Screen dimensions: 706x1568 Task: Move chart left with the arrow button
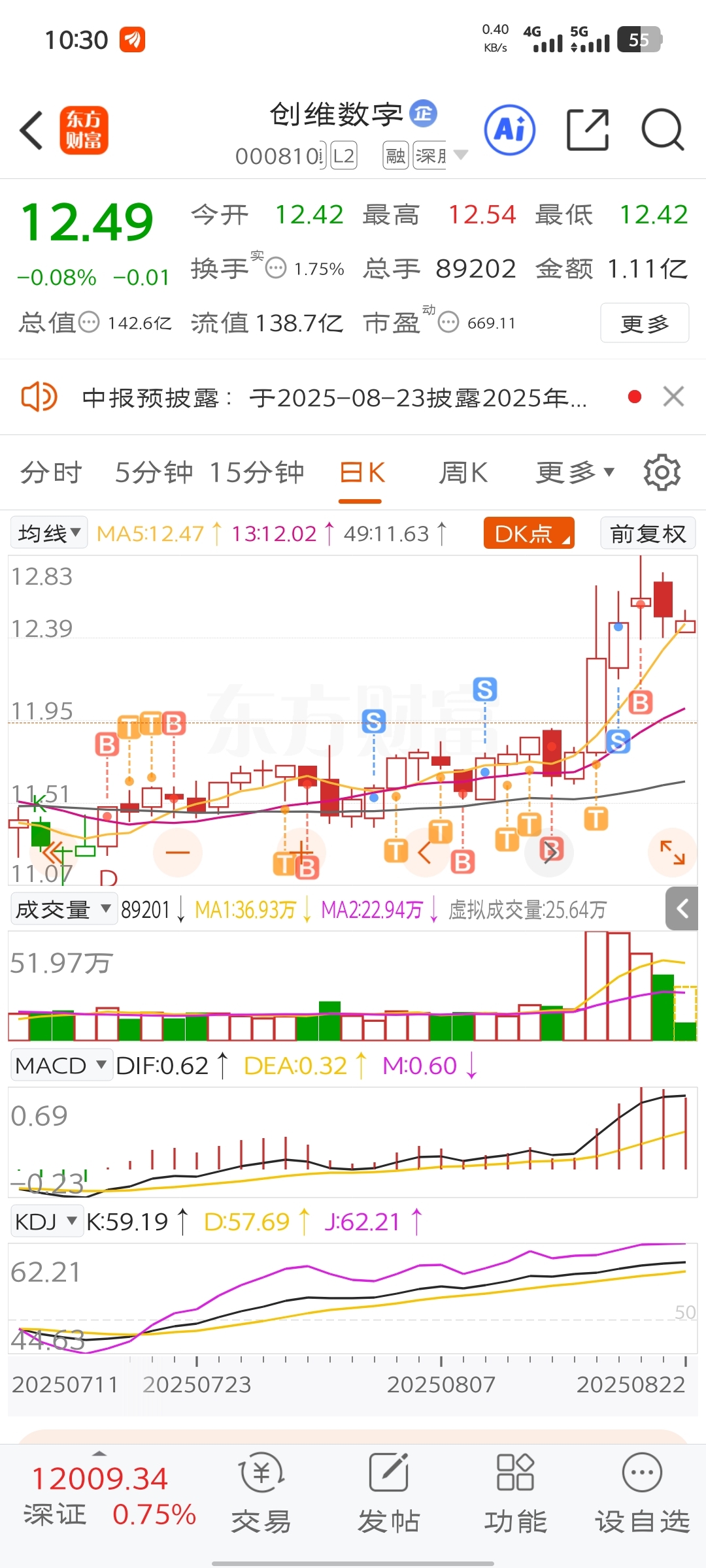coord(425,852)
